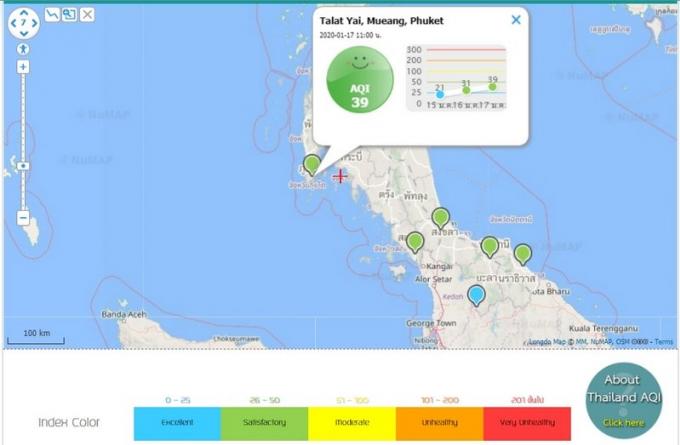Click the blue Excellent color swatch
680x445 pixels.
177,423
